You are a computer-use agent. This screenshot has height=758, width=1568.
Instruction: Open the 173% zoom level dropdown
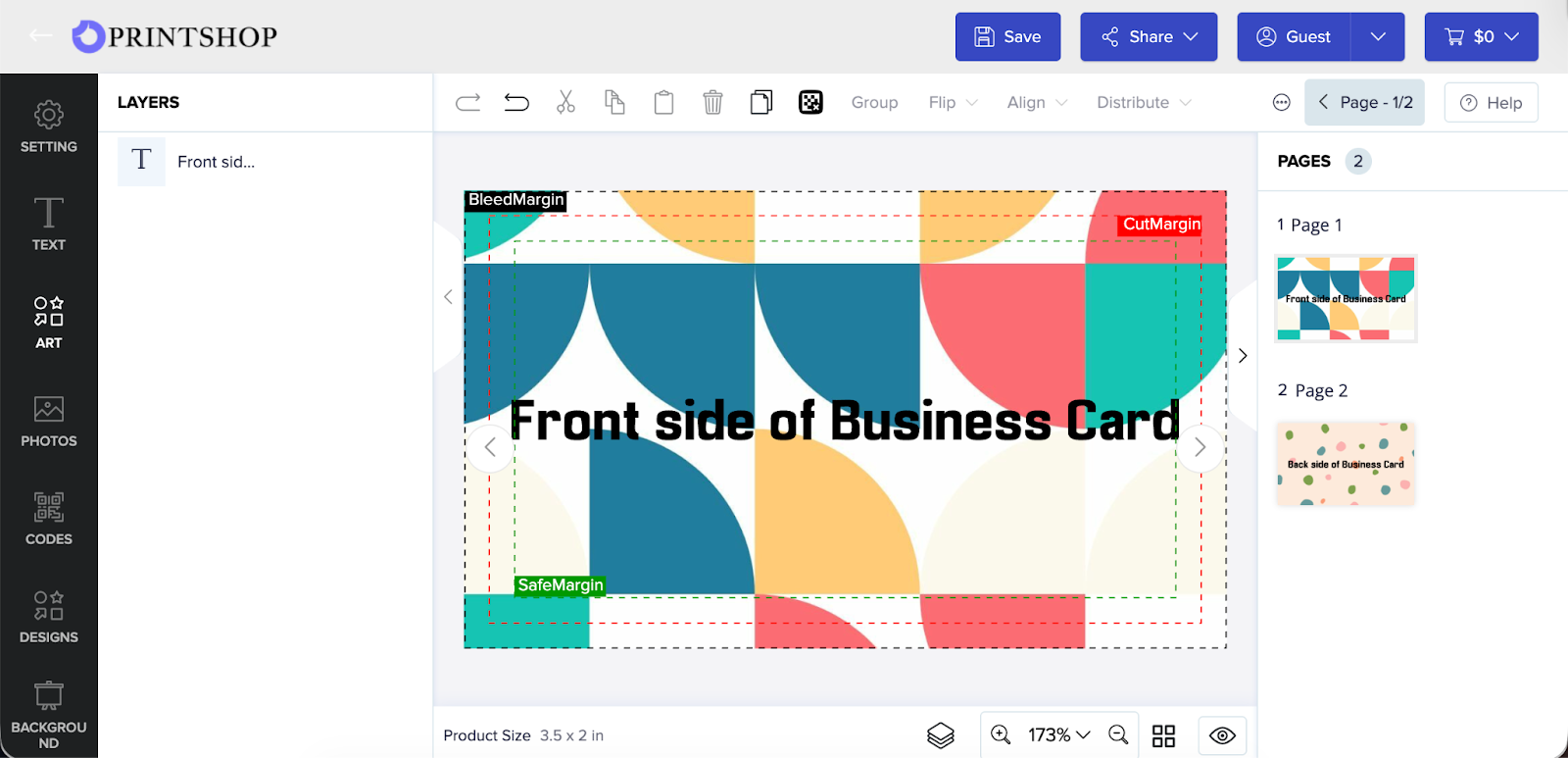1058,734
